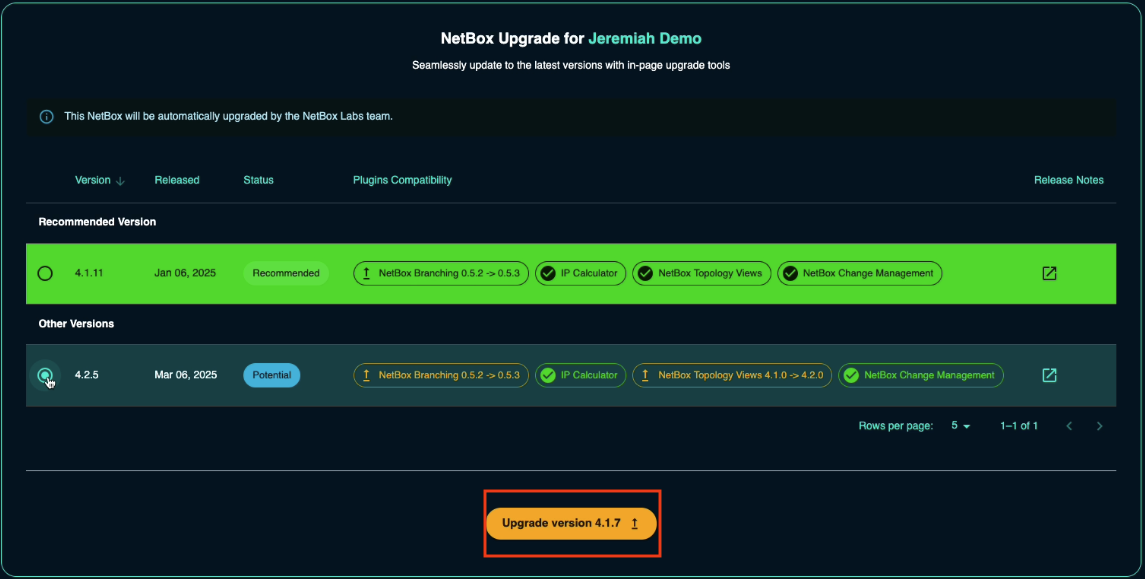Viewport: 1145px width, 579px height.
Task: Select version 4.2.5 radio button
Action: point(45,375)
